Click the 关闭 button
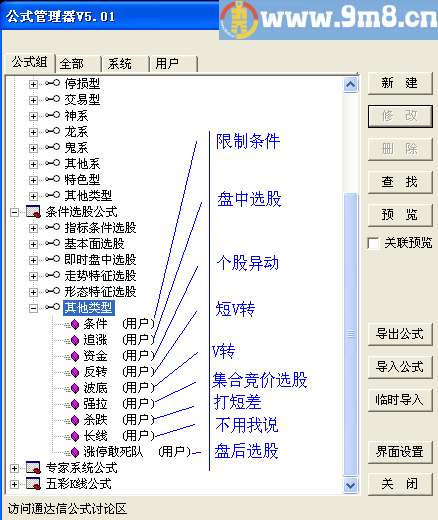The width and height of the screenshot is (438, 520). pyautogui.click(x=400, y=484)
